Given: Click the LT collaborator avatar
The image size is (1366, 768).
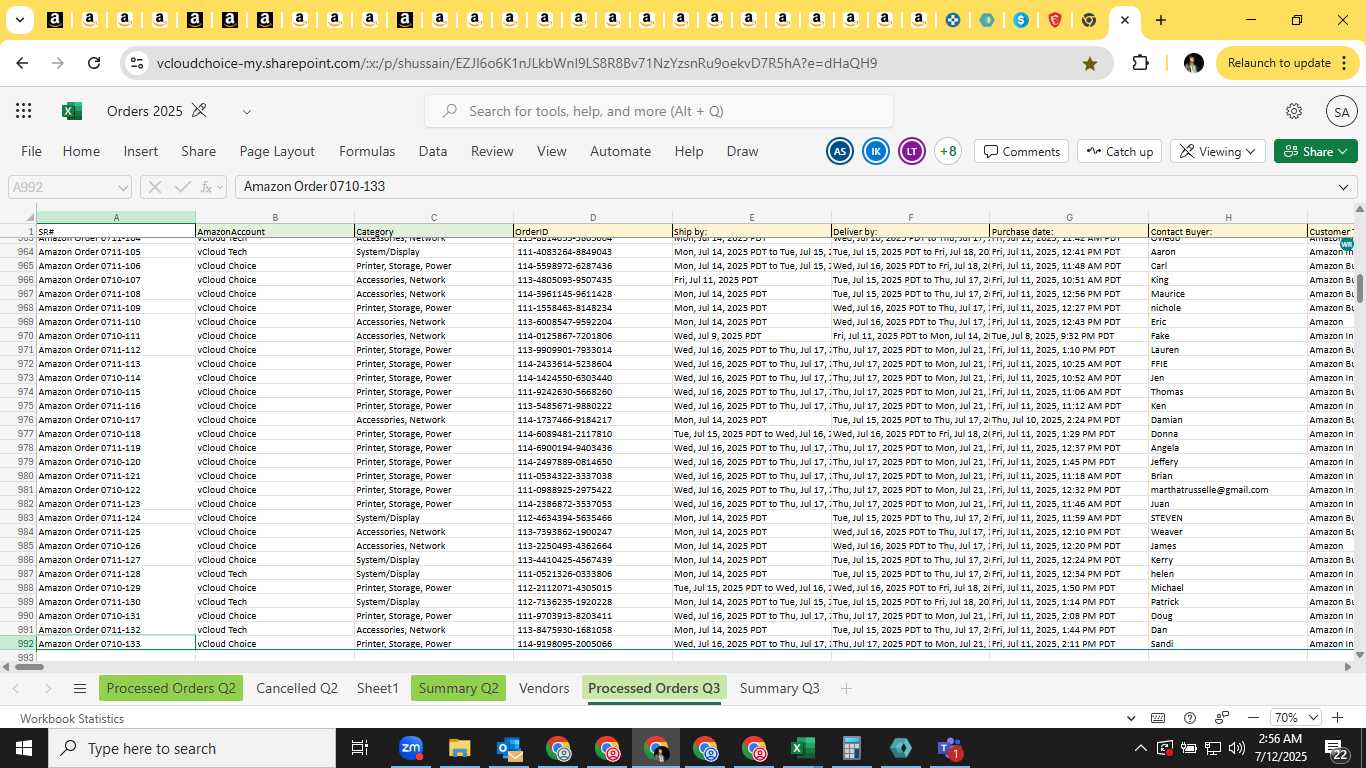Looking at the screenshot, I should tap(911, 151).
